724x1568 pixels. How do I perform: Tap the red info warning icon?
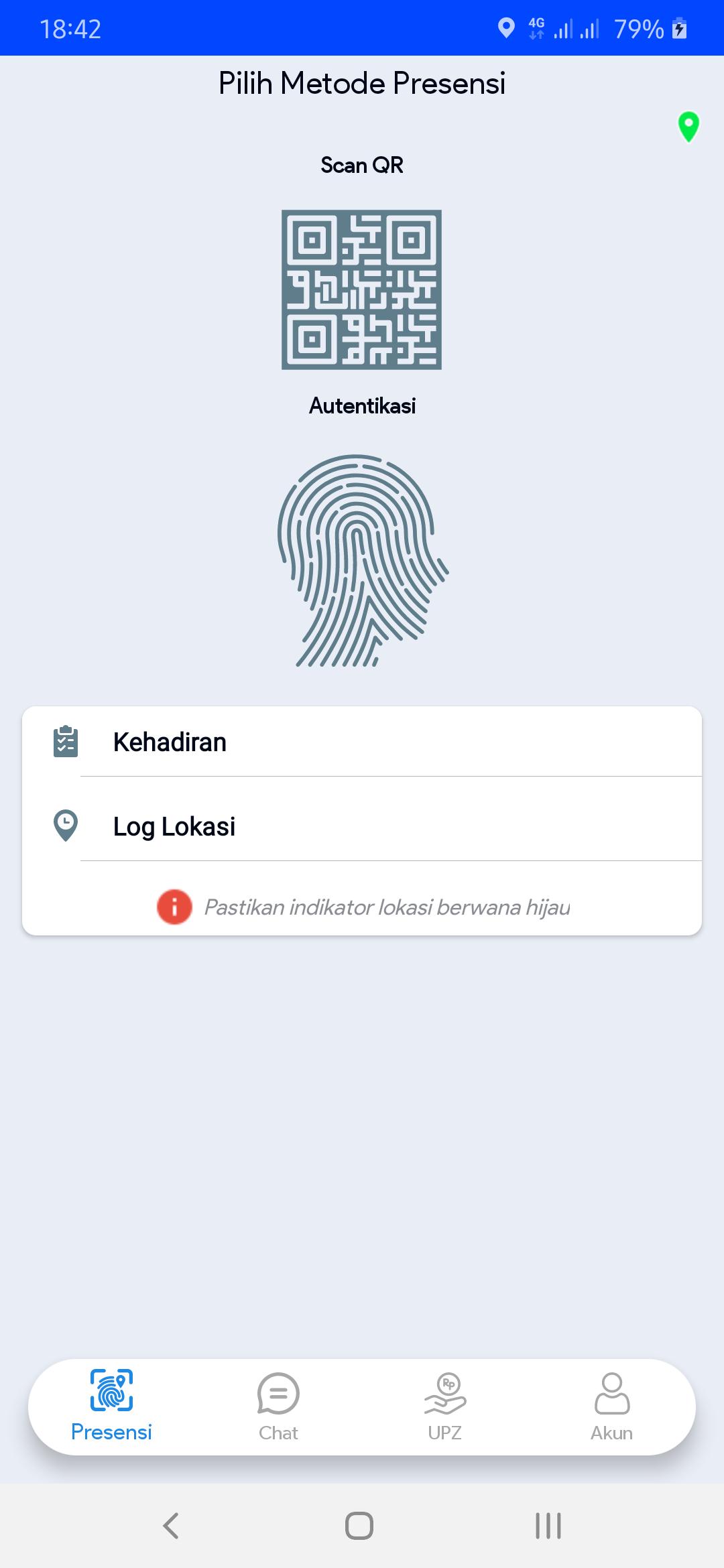174,907
